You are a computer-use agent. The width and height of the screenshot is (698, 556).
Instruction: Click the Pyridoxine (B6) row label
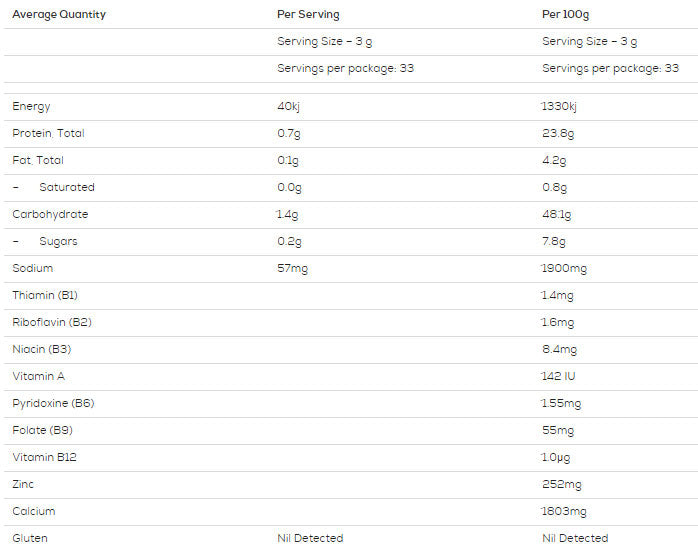[x=53, y=404]
